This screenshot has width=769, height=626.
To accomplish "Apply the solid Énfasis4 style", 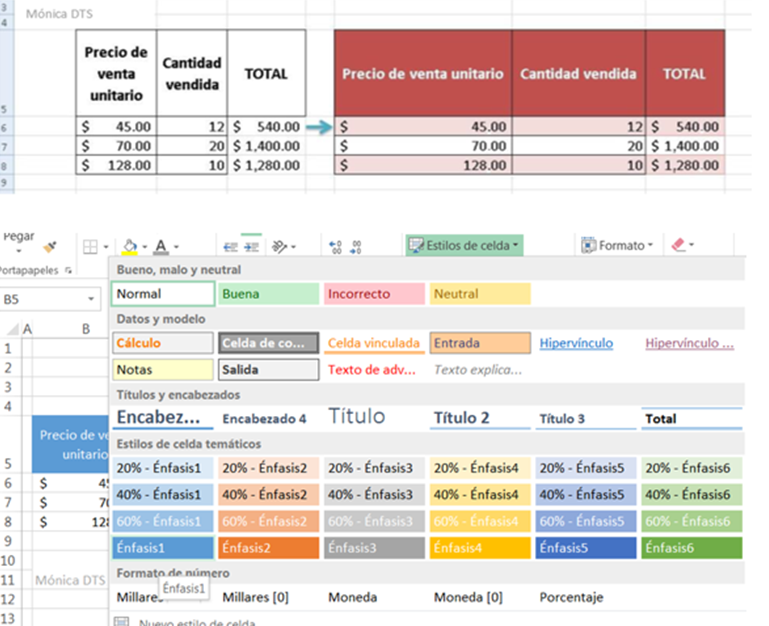I will [480, 548].
